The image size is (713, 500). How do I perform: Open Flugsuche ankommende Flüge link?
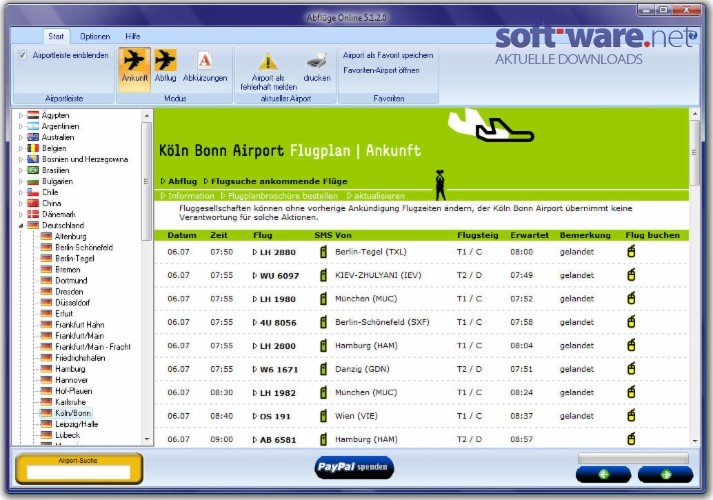click(279, 181)
